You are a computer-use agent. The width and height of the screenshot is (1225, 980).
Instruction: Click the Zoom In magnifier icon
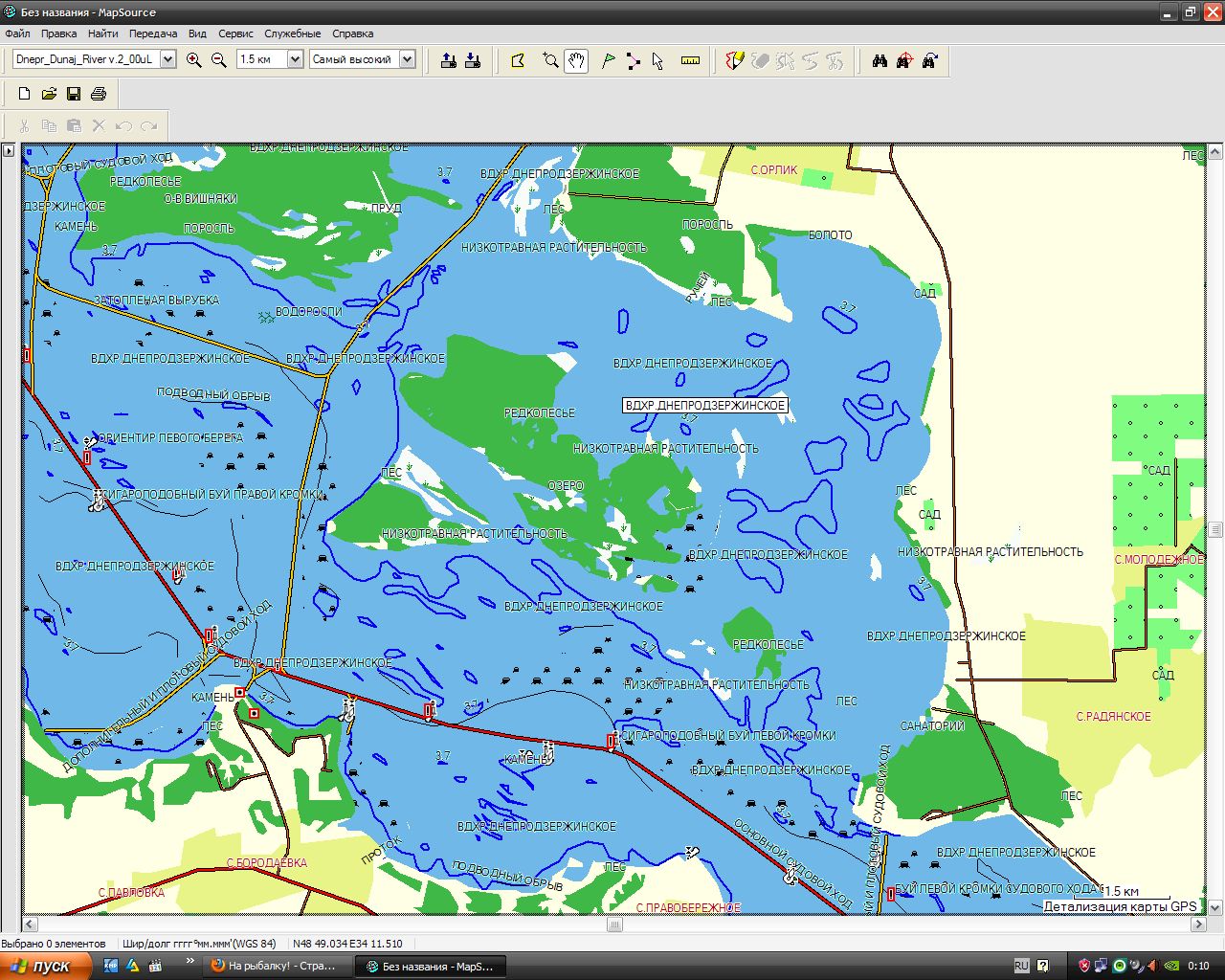pyautogui.click(x=194, y=60)
